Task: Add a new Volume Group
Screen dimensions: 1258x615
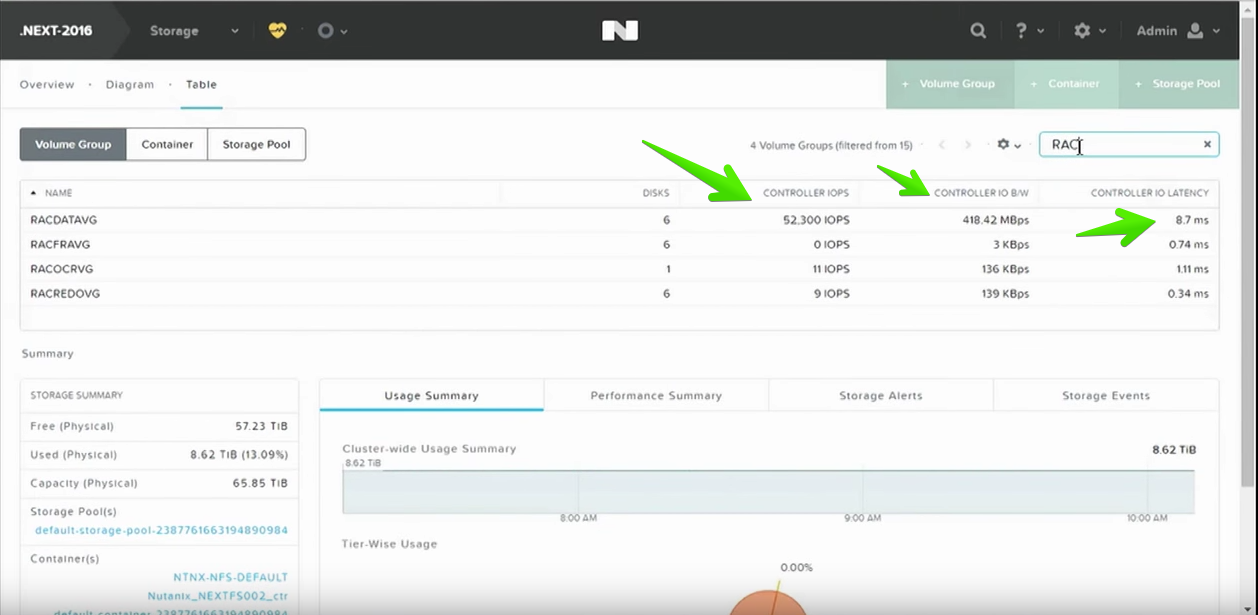Action: coord(950,84)
